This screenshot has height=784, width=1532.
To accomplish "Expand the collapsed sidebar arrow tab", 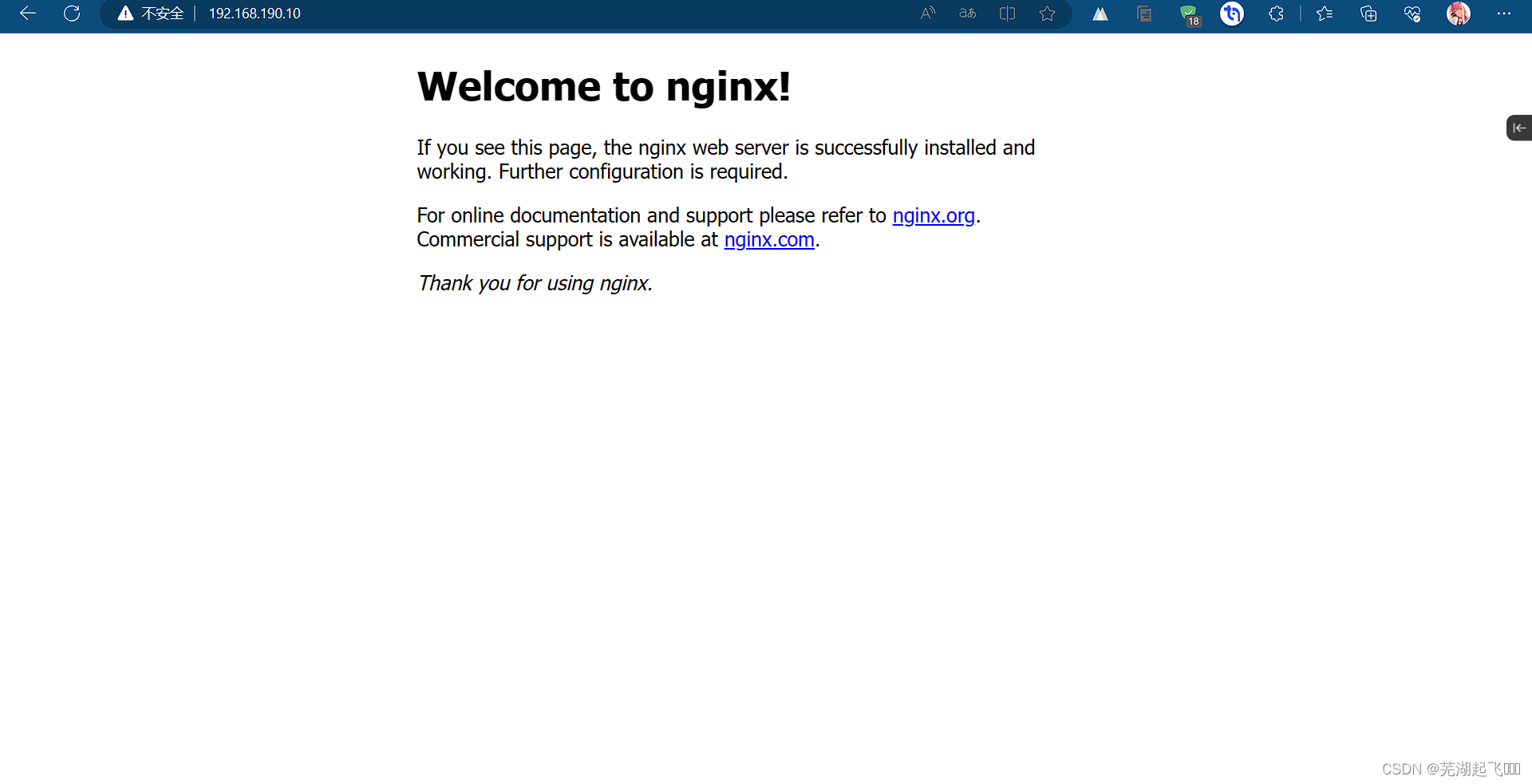I will pyautogui.click(x=1519, y=128).
